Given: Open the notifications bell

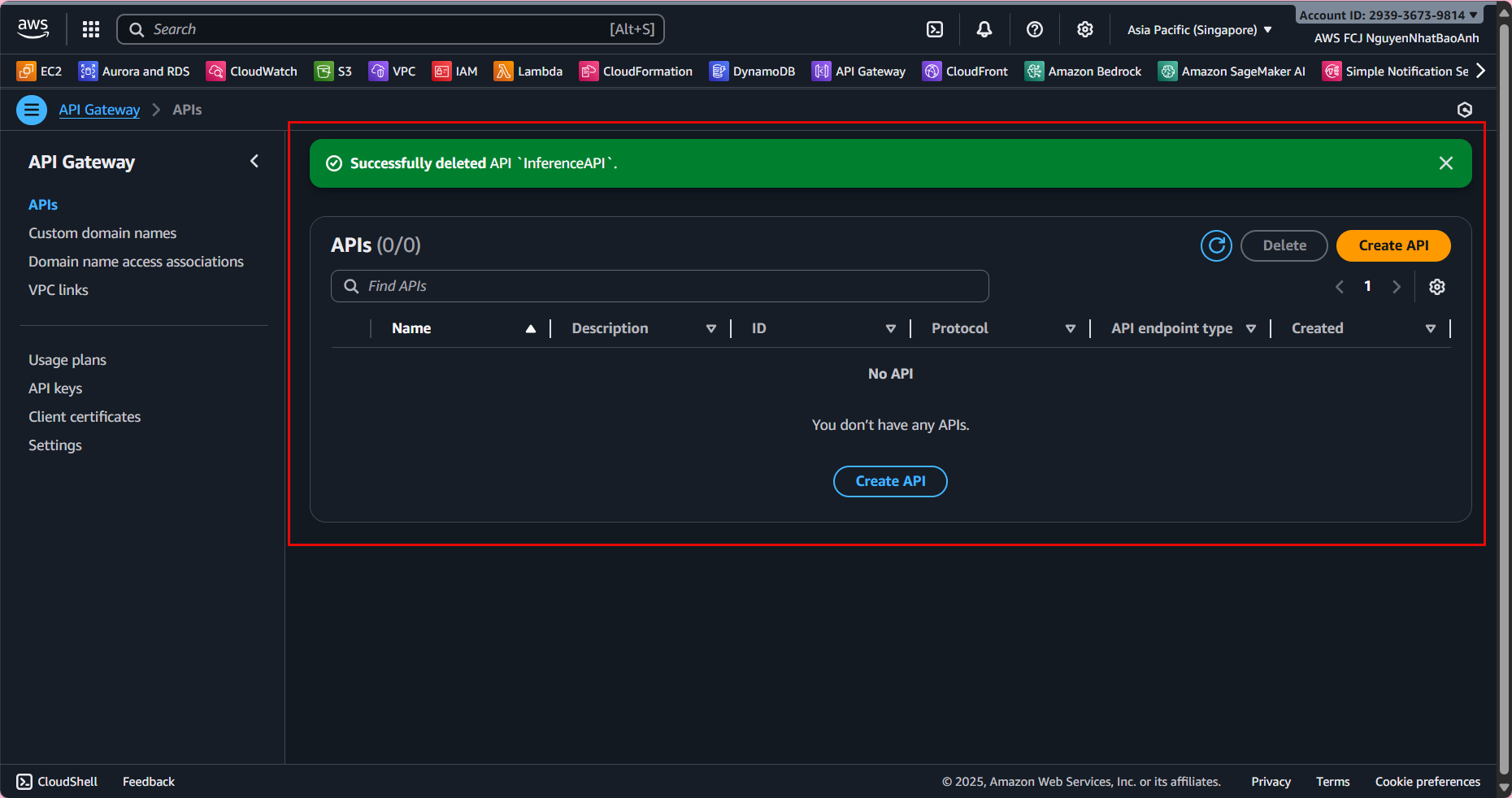Looking at the screenshot, I should pyautogui.click(x=984, y=29).
